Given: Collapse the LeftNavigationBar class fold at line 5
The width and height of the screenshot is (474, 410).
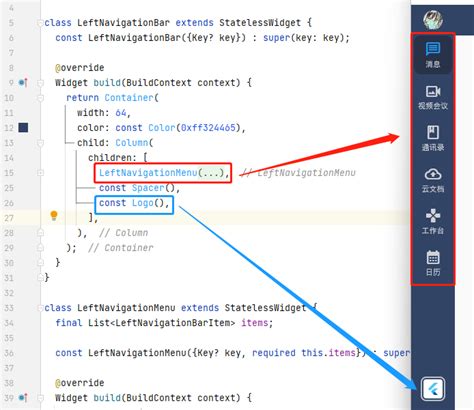Looking at the screenshot, I should point(40,23).
